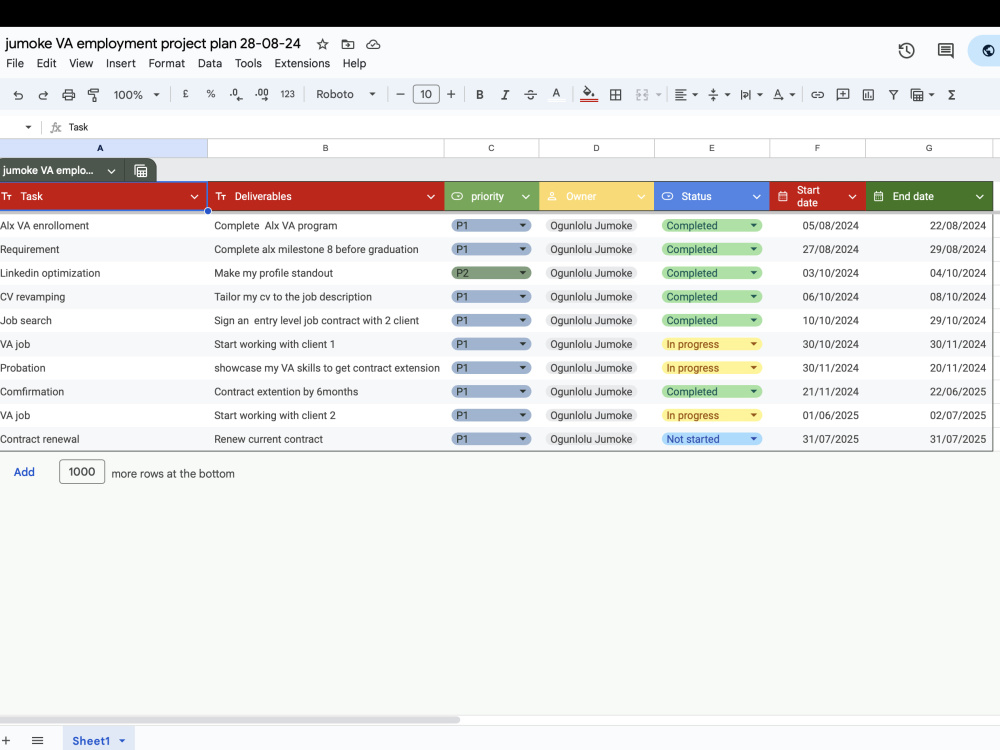The height and width of the screenshot is (750, 1000).
Task: Open comments history icon
Action: tap(946, 50)
